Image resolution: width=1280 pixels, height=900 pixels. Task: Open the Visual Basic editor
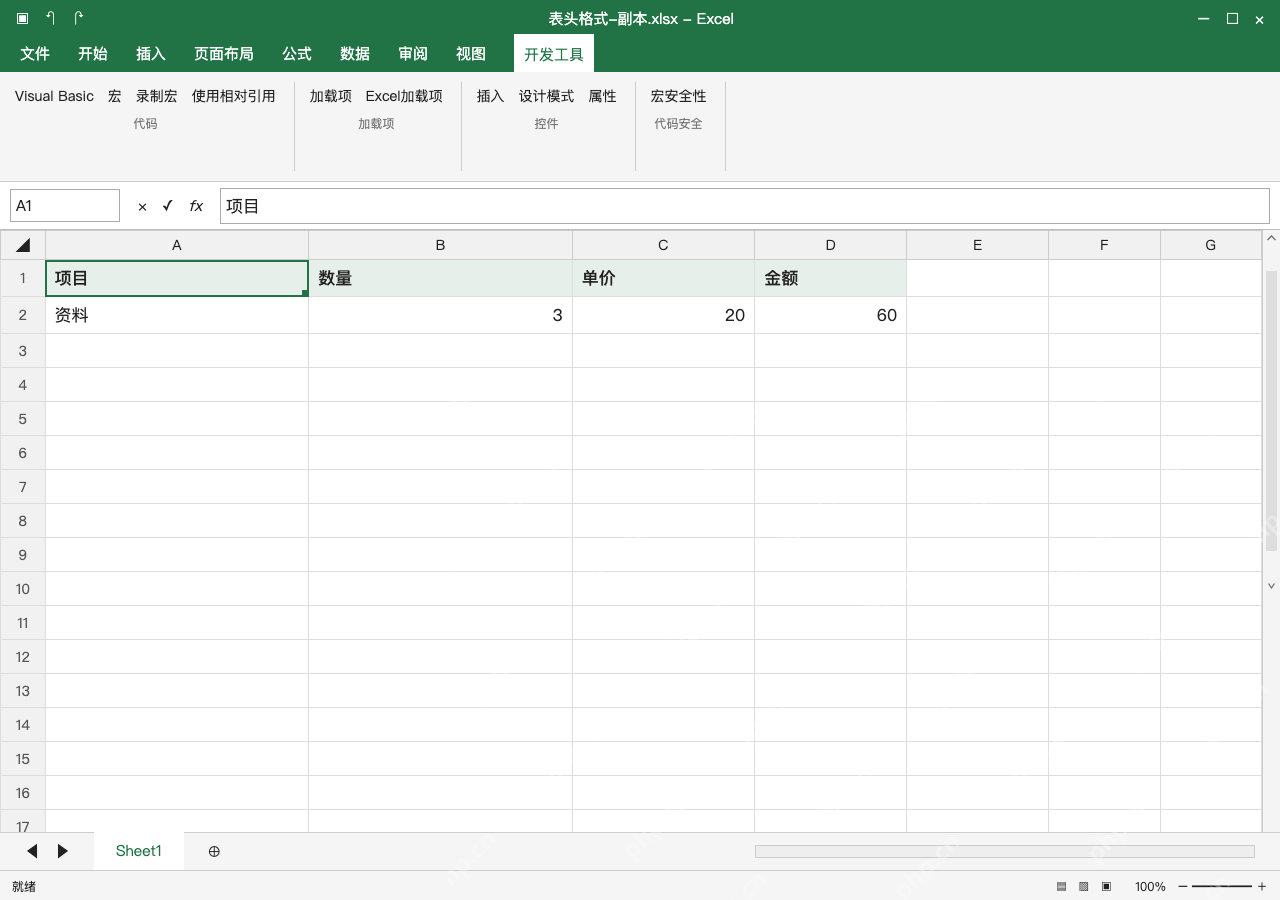(x=54, y=96)
